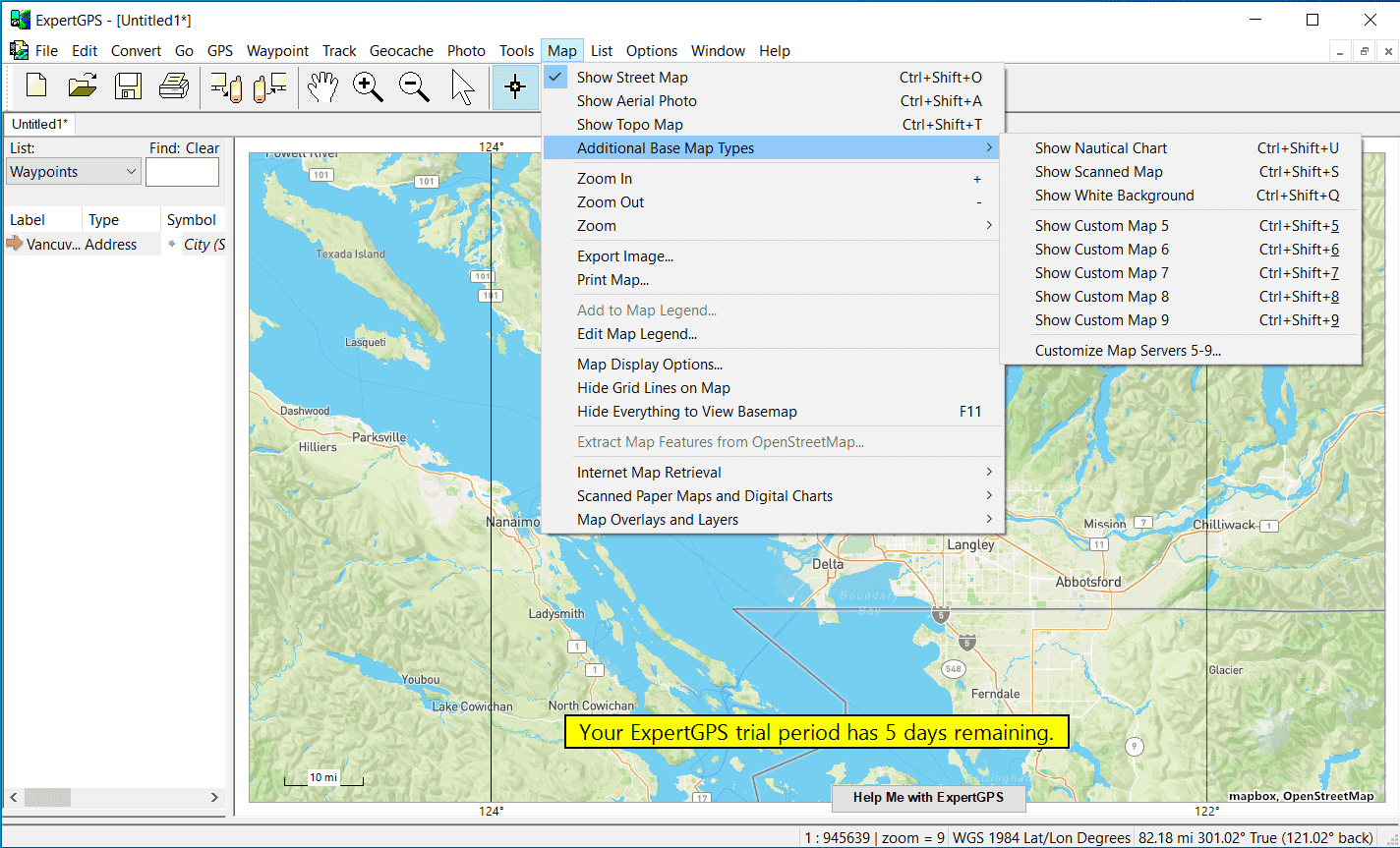Open the Waypoints list dropdown
This screenshot has width=1400, height=848.
74,172
